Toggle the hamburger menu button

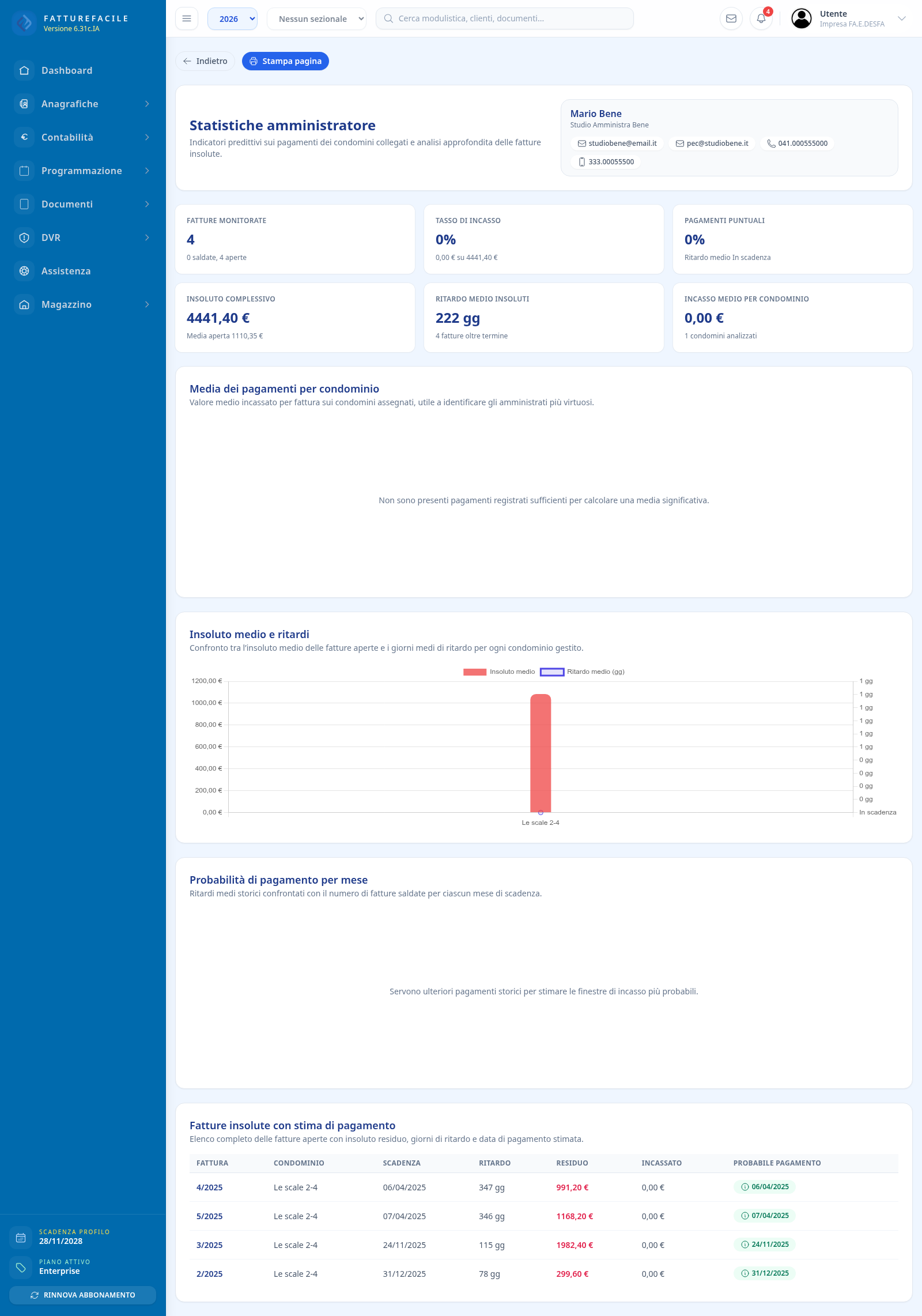187,18
